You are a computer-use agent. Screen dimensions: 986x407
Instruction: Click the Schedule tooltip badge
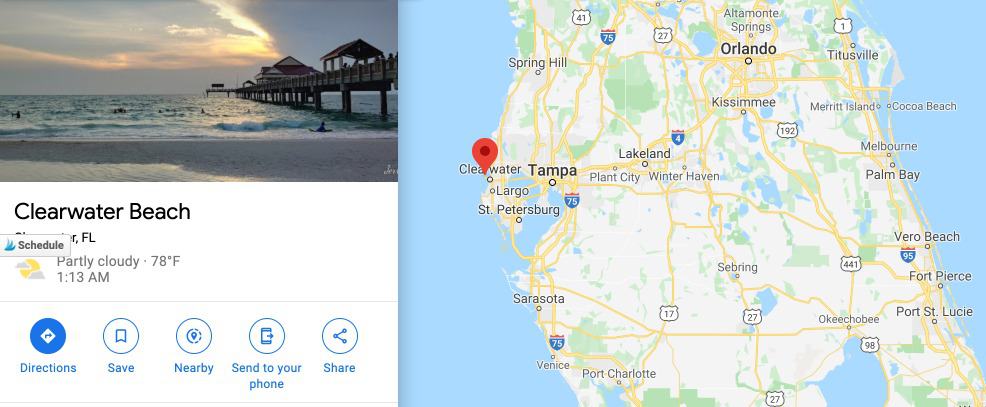[x=35, y=245]
